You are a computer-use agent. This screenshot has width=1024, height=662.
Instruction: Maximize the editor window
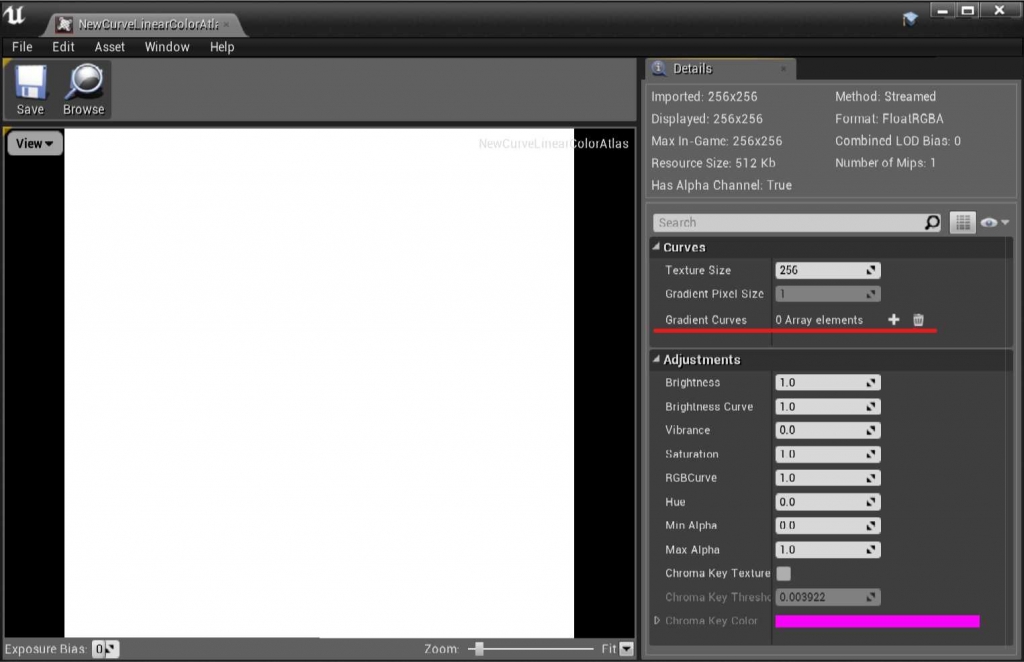pyautogui.click(x=968, y=11)
